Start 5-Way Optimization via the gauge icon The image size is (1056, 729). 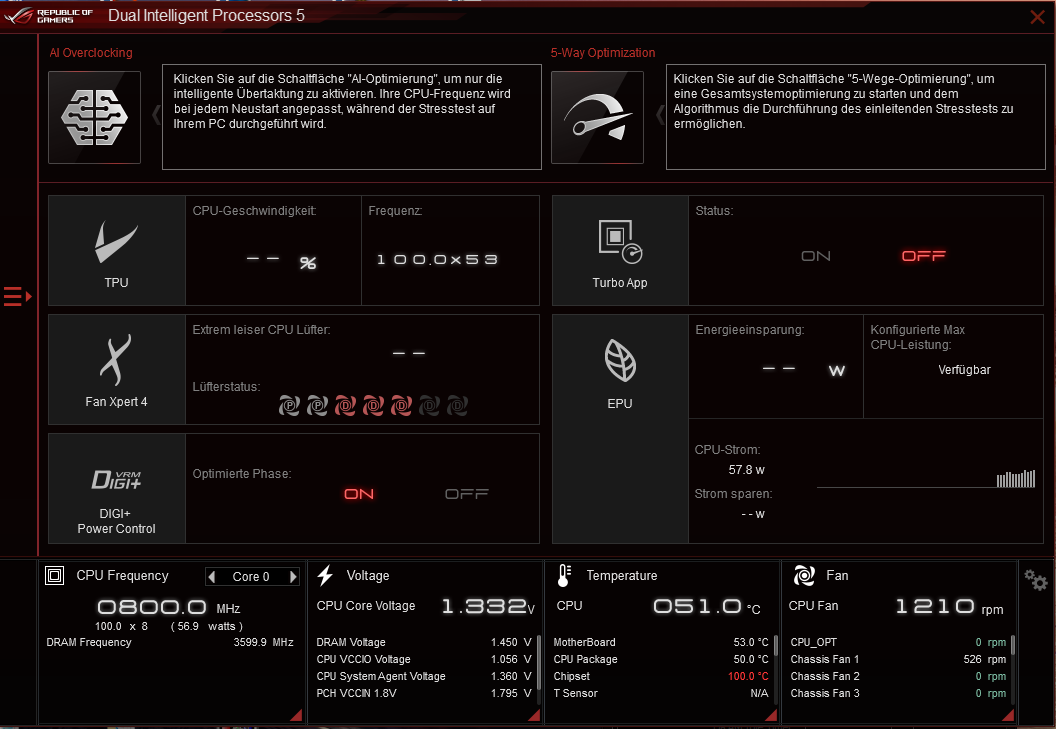[597, 117]
